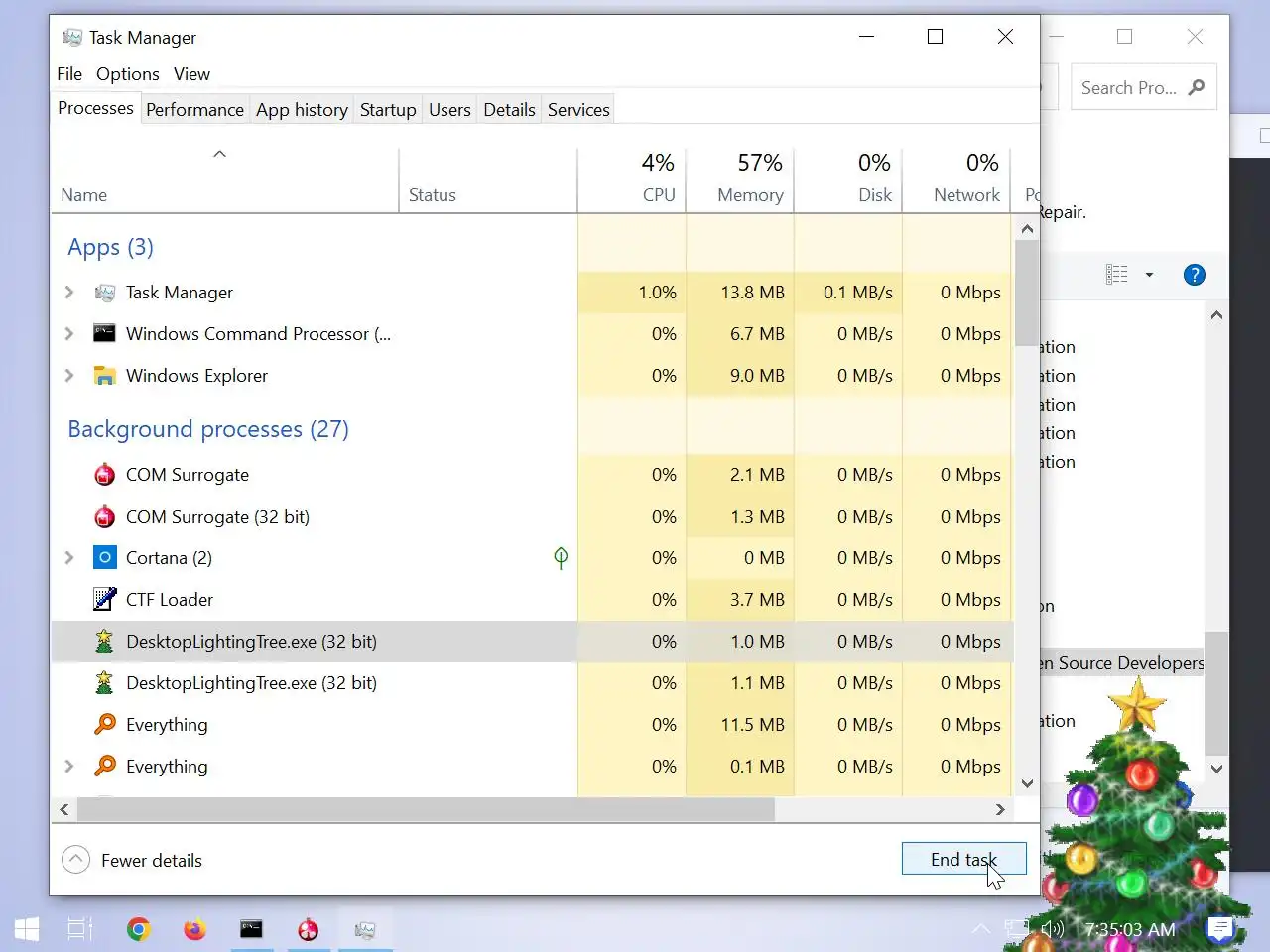Open the Windows Start menu
Image resolution: width=1270 pixels, height=952 pixels.
(x=27, y=929)
